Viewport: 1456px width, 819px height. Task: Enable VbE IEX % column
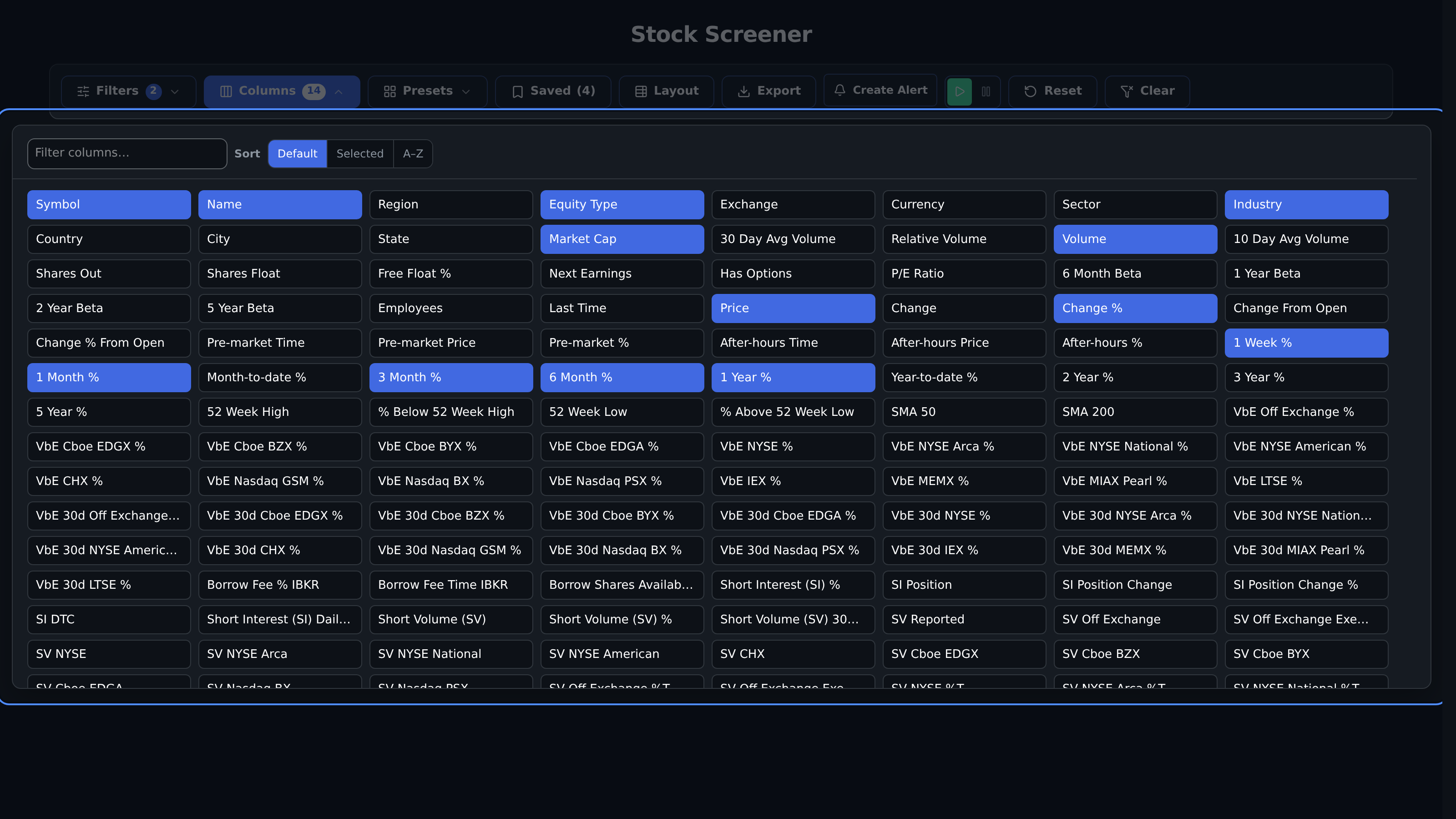point(793,481)
